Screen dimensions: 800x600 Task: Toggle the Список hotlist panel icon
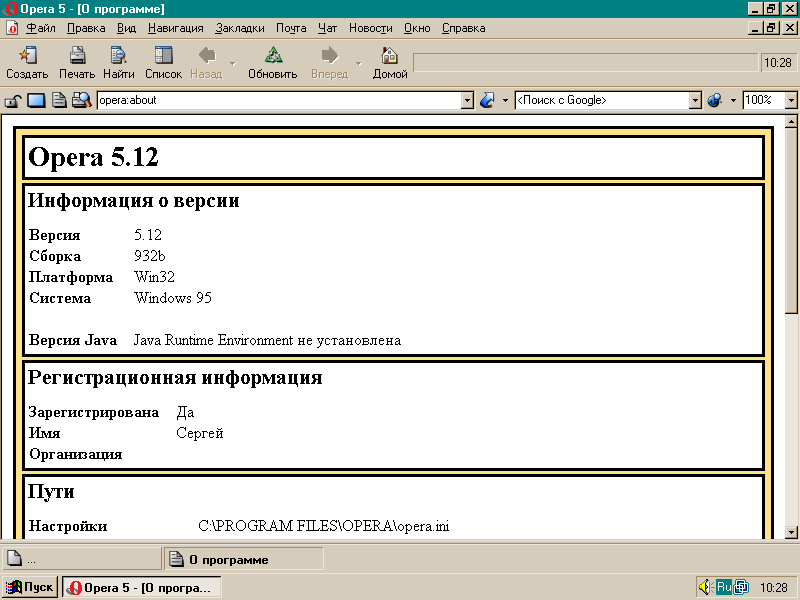coord(163,56)
